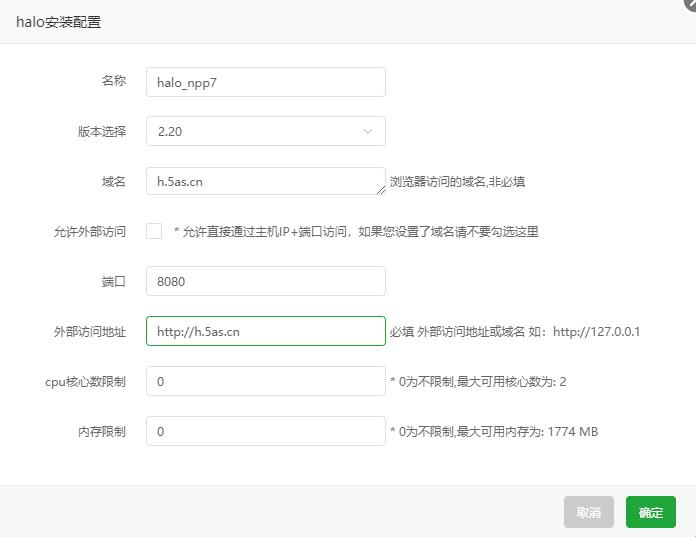Image resolution: width=696 pixels, height=537 pixels.
Task: Click the 允许外部访问 label
Action: pyautogui.click(x=90, y=232)
